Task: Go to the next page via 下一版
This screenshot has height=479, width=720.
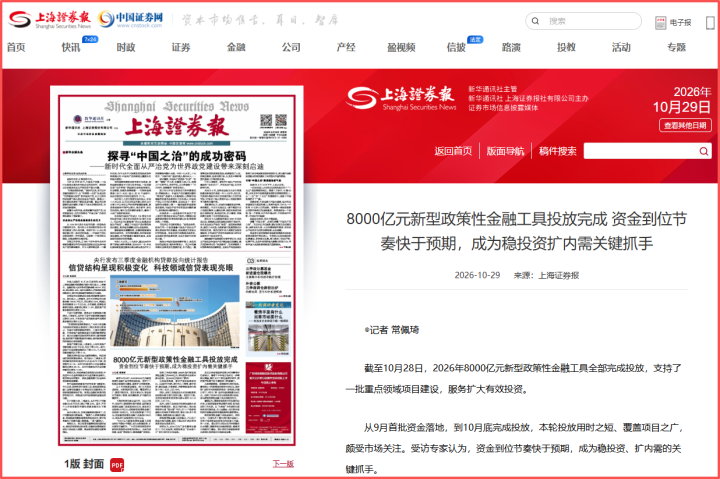Action: (x=283, y=464)
